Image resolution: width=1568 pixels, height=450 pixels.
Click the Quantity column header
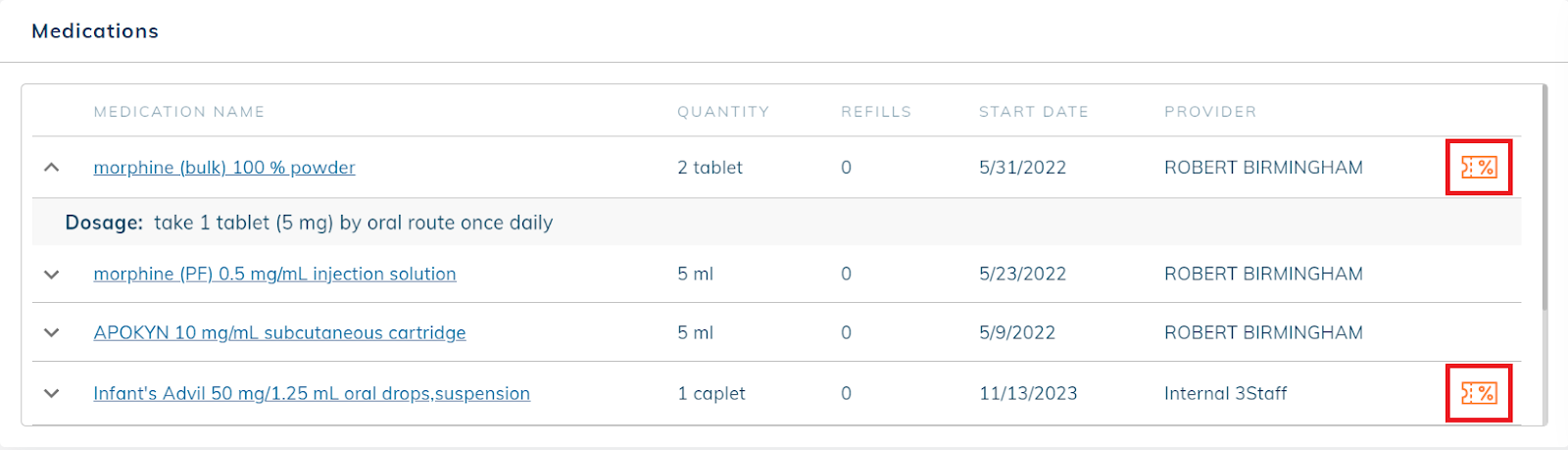[723, 112]
